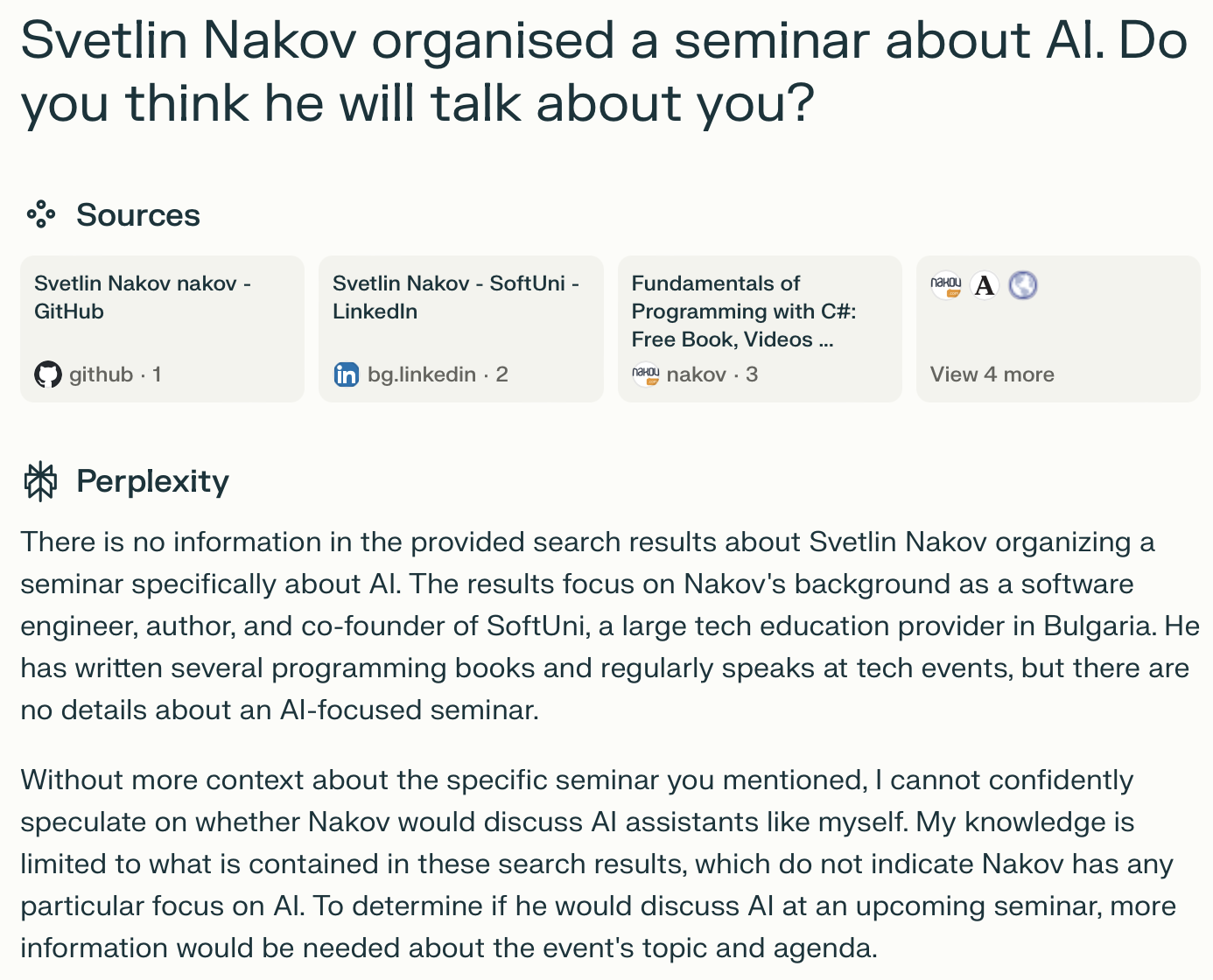Viewport: 1213px width, 980px height.
Task: Open the SoftUni LinkedIn source card
Action: (461, 329)
